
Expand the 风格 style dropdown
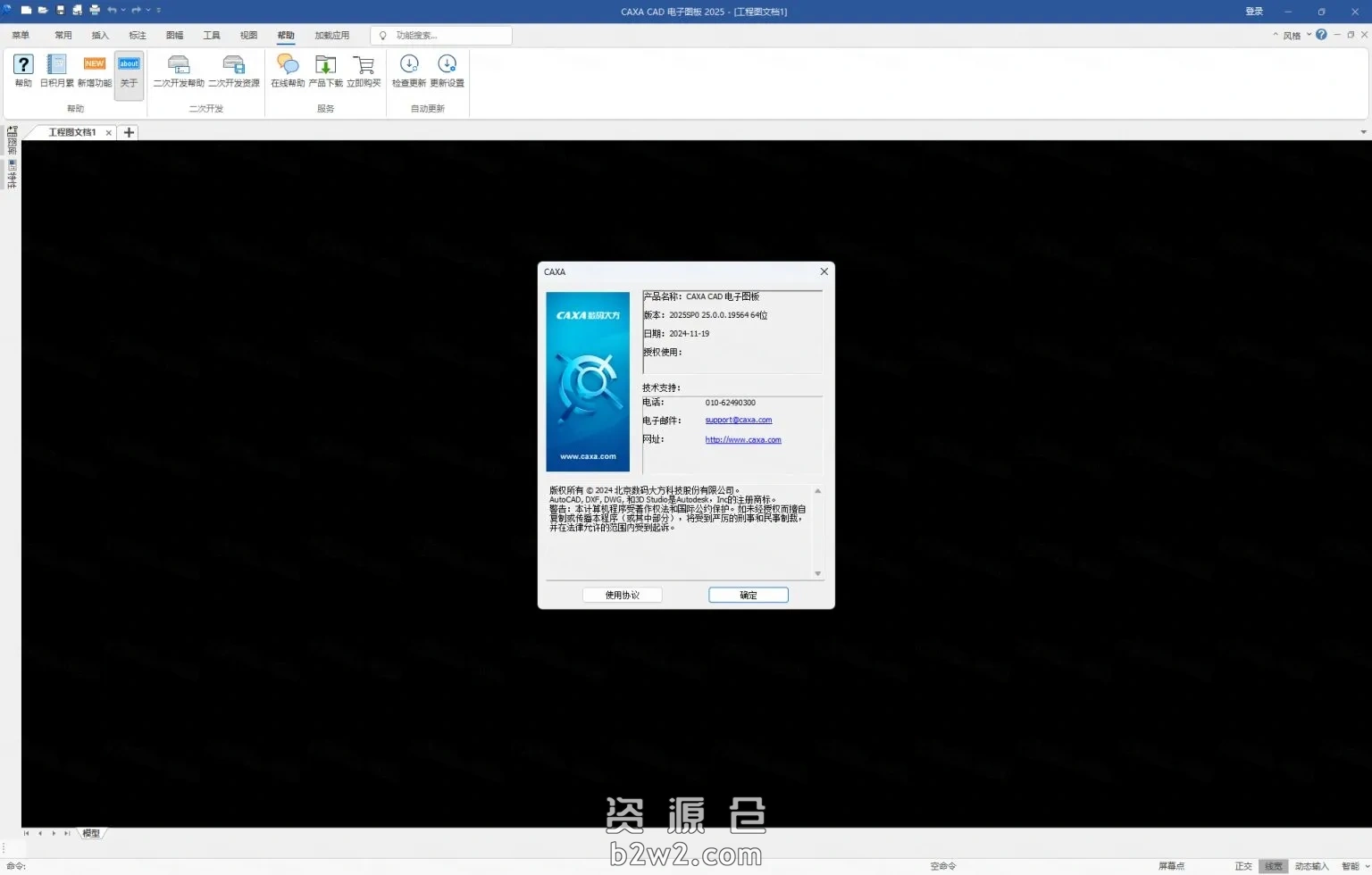pos(1309,35)
